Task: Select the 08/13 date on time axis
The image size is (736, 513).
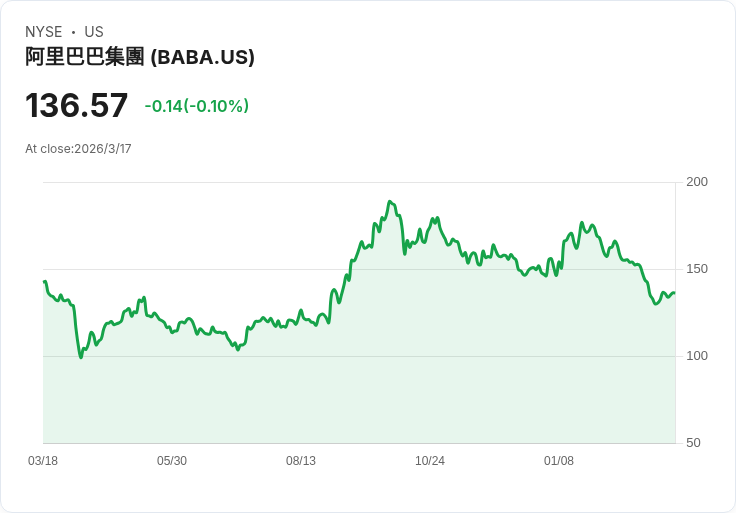Action: pos(301,461)
